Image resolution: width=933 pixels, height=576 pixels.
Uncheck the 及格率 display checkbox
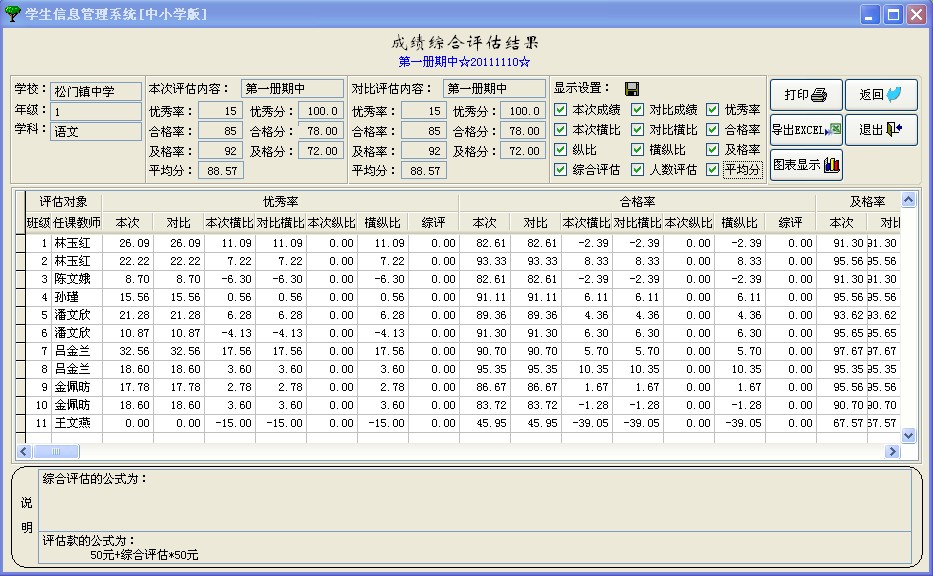tap(712, 149)
